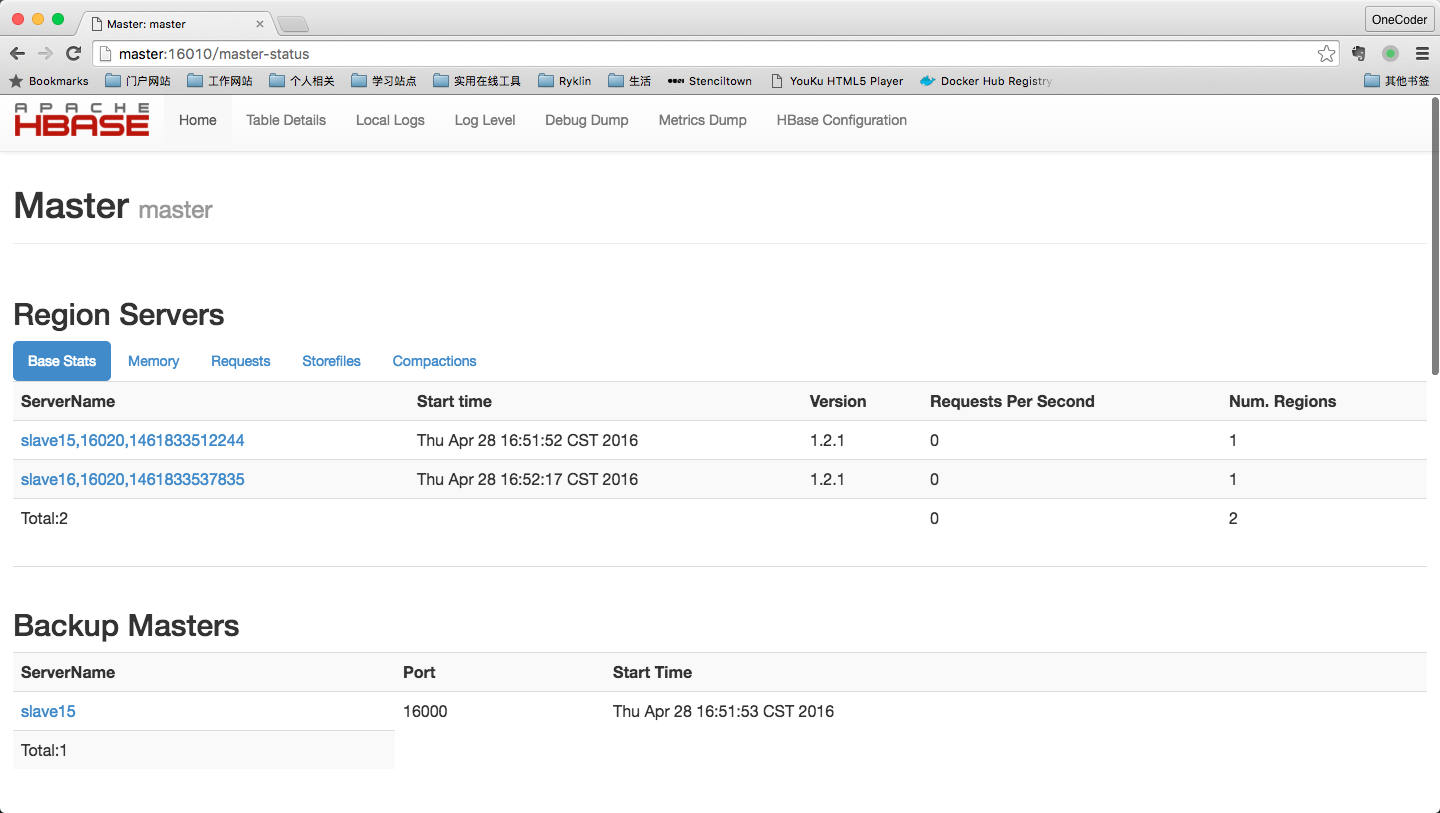Open the Stenciltown bookmark
Viewport: 1440px width, 813px height.
click(709, 81)
